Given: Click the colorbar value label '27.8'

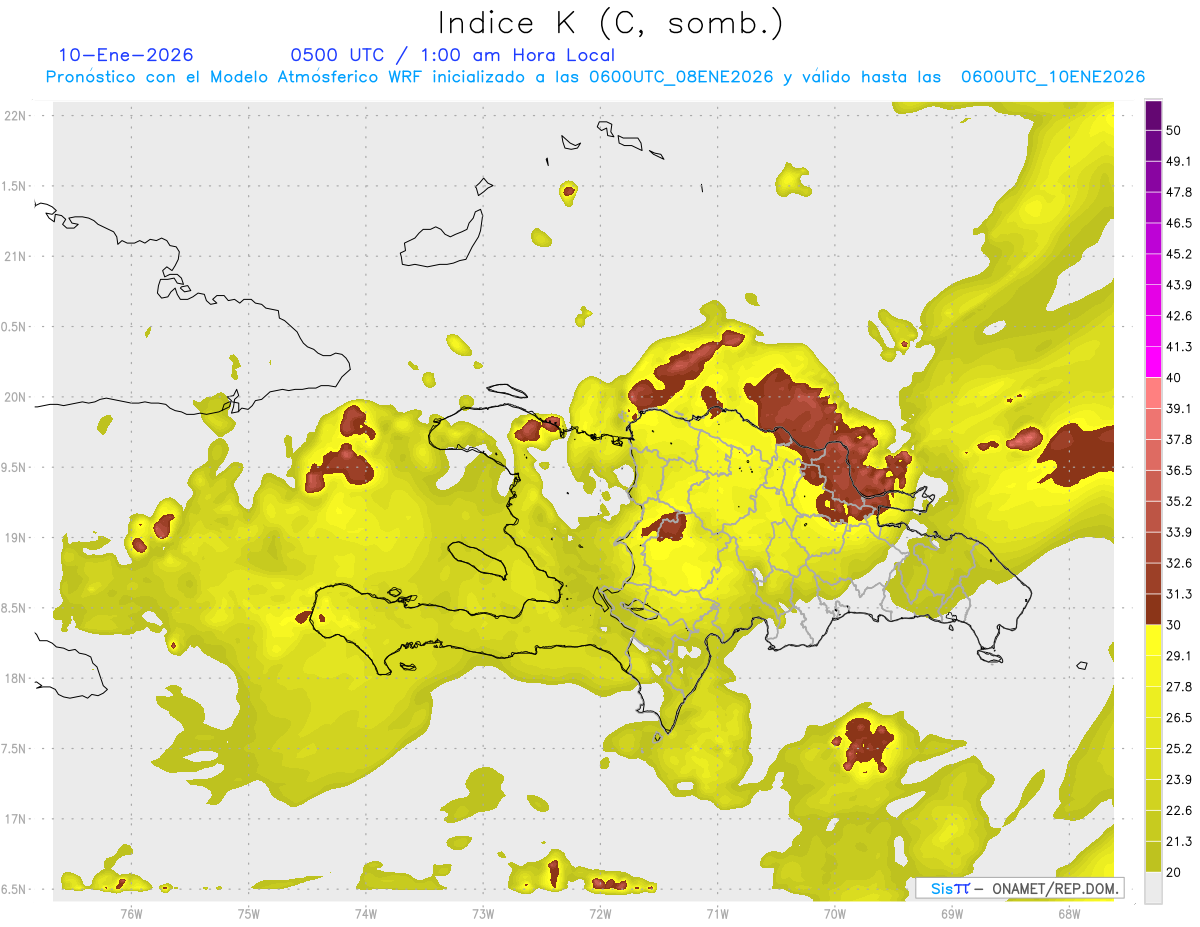Looking at the screenshot, I should (x=1179, y=687).
